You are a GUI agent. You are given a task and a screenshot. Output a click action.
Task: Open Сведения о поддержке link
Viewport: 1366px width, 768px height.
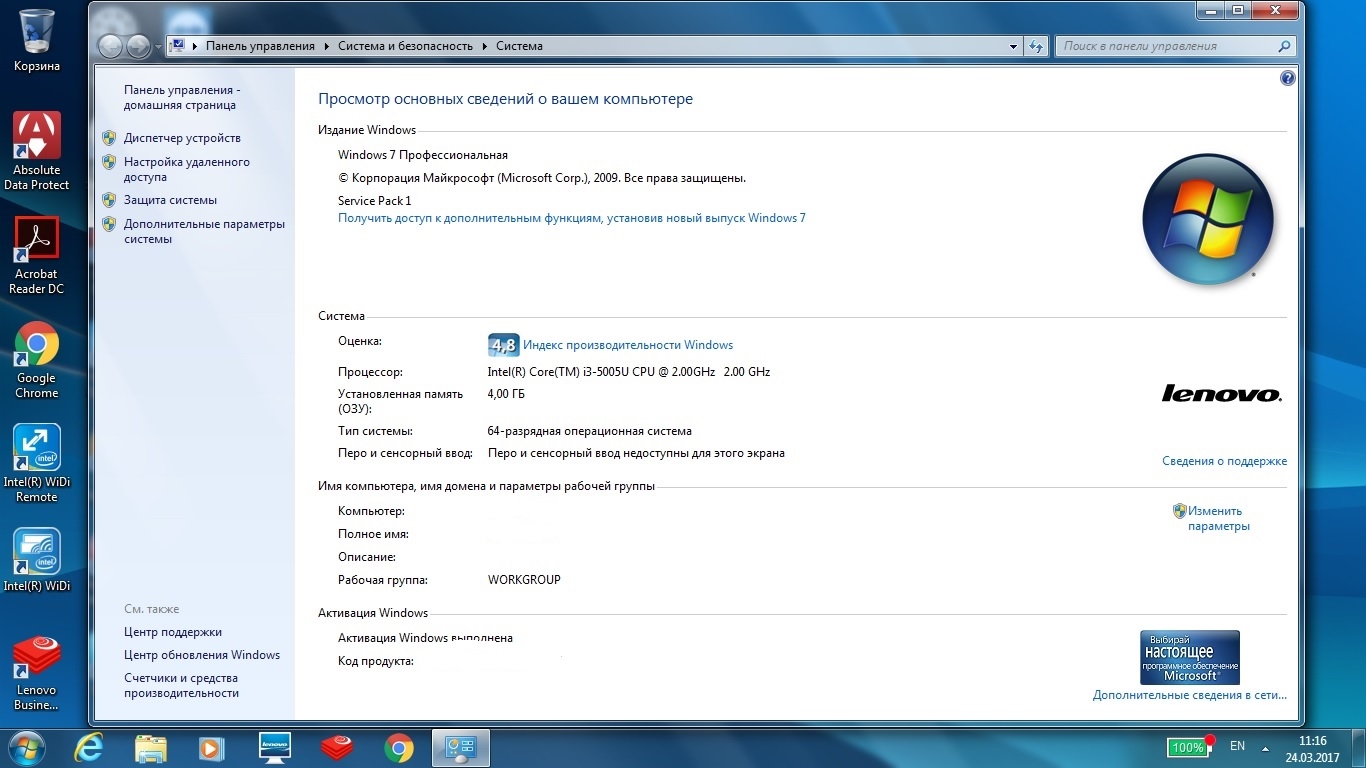tap(1224, 461)
